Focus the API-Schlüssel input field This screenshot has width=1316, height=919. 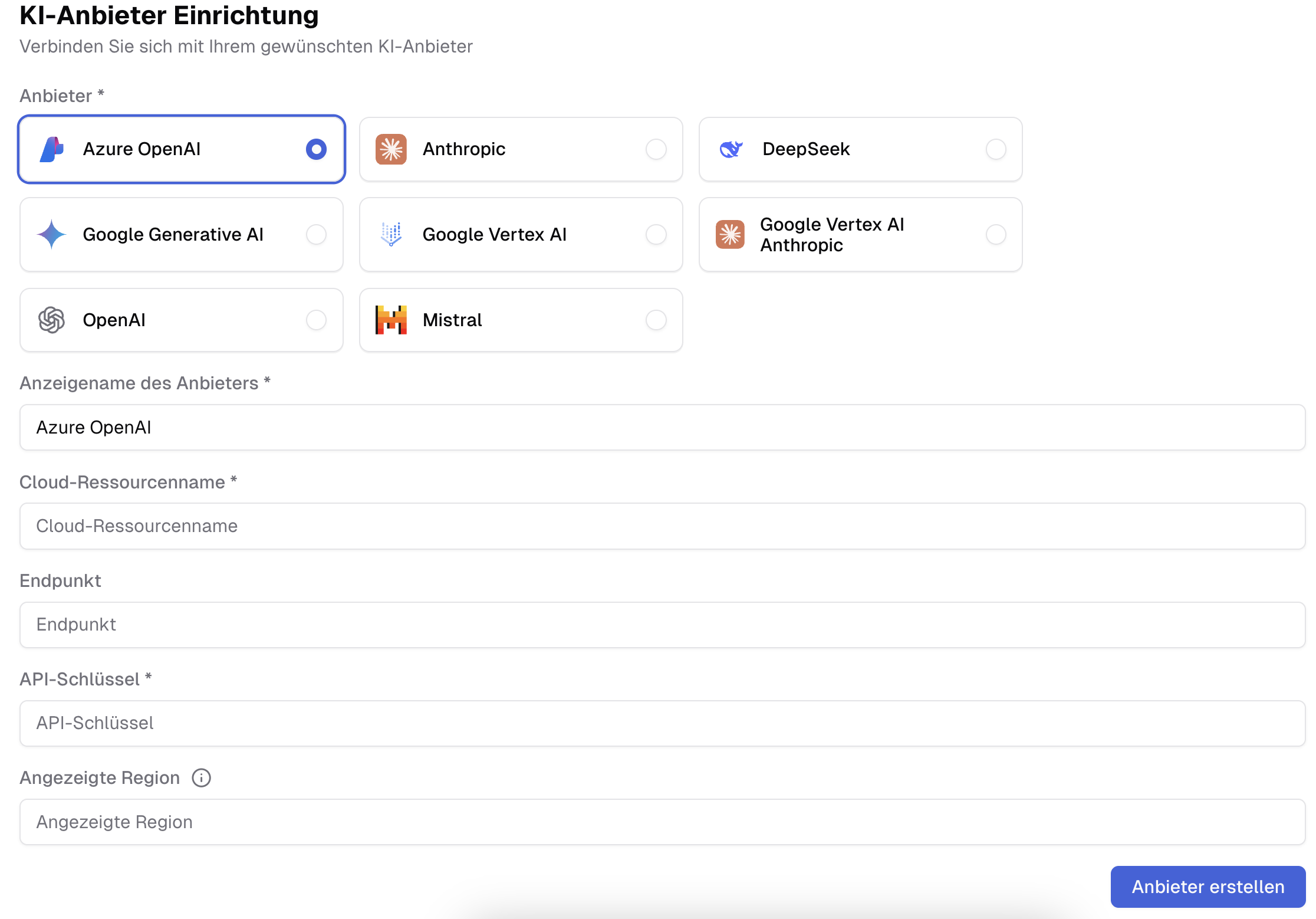662,723
